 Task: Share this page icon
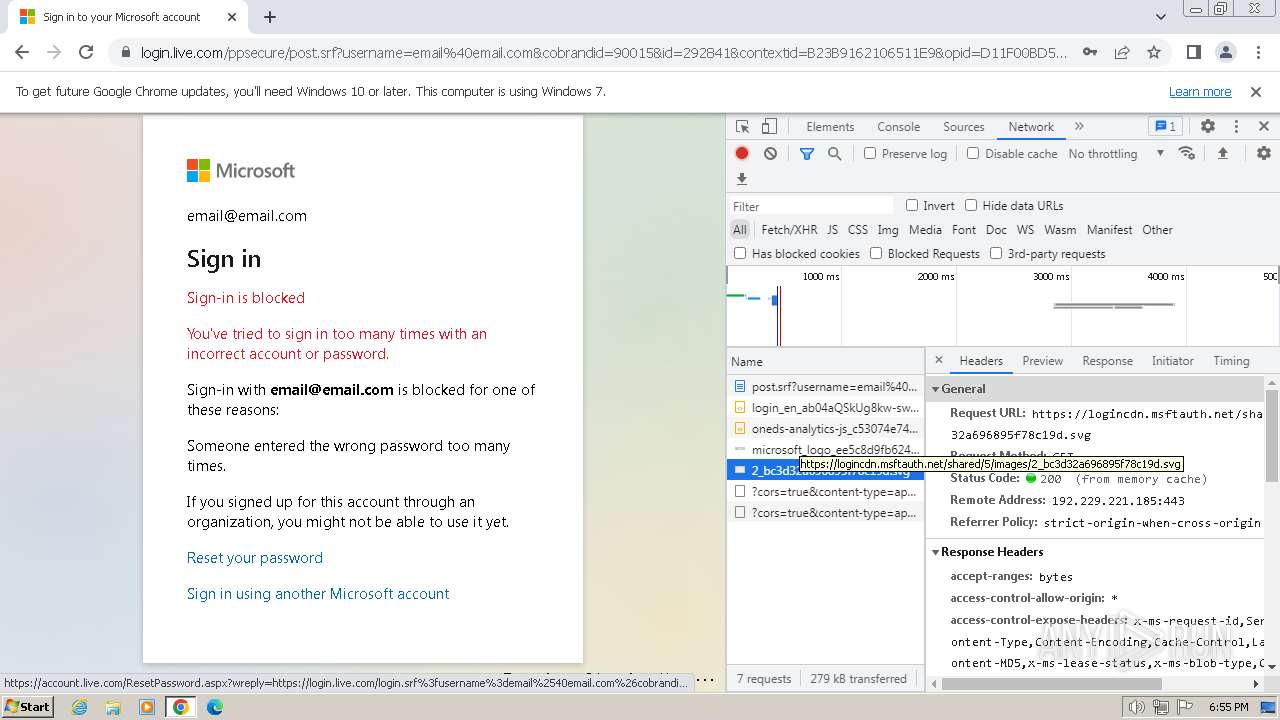point(1122,53)
